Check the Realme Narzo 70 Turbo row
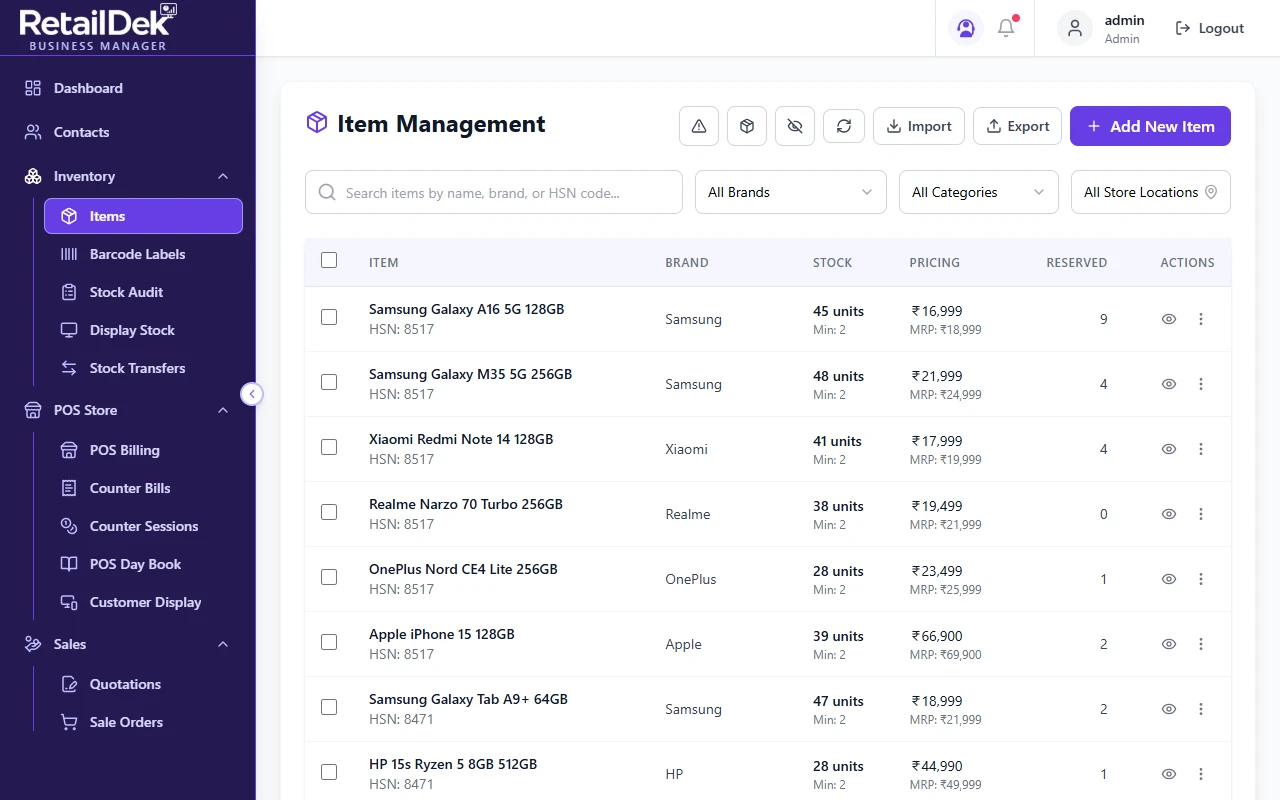Viewport: 1280px width, 800px height. click(x=329, y=512)
